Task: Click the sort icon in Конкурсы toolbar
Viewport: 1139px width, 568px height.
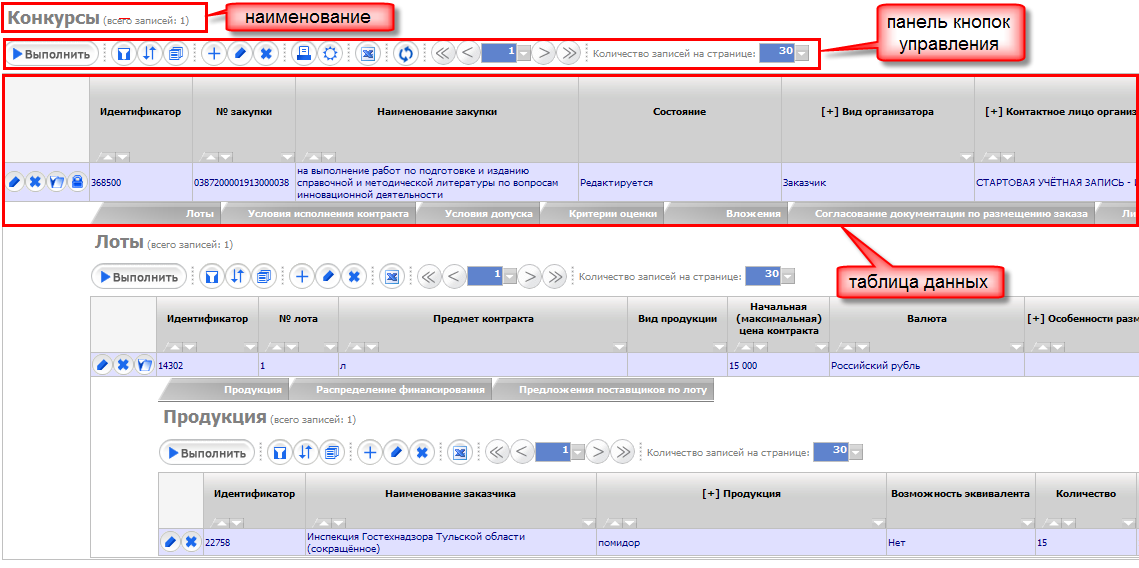Action: pyautogui.click(x=149, y=53)
